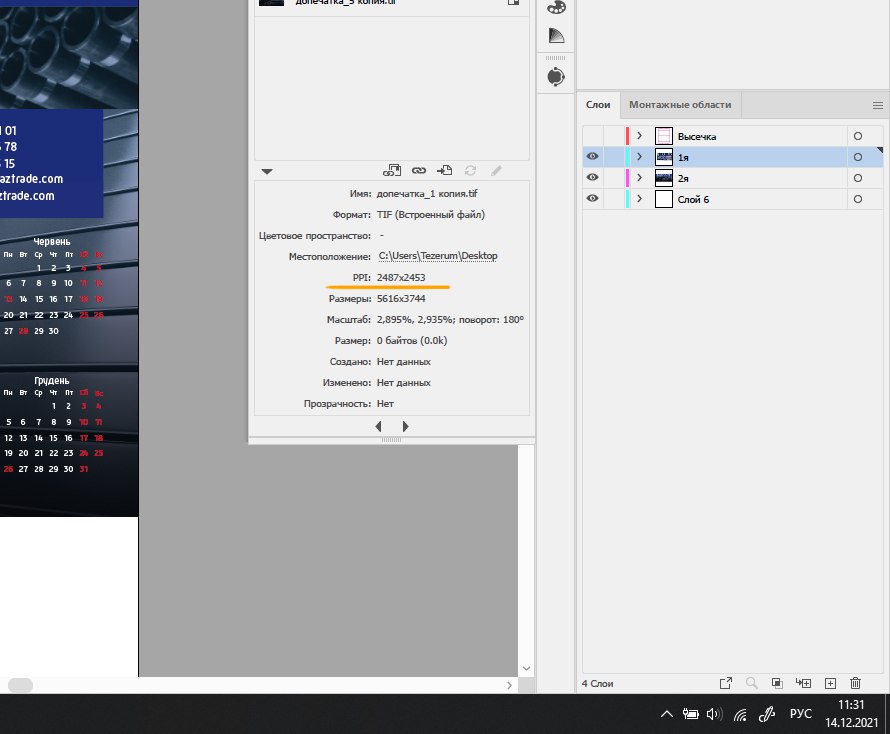The image size is (890, 734).
Task: Click horizontal scrollbar thumb below canvas
Action: pos(20,685)
